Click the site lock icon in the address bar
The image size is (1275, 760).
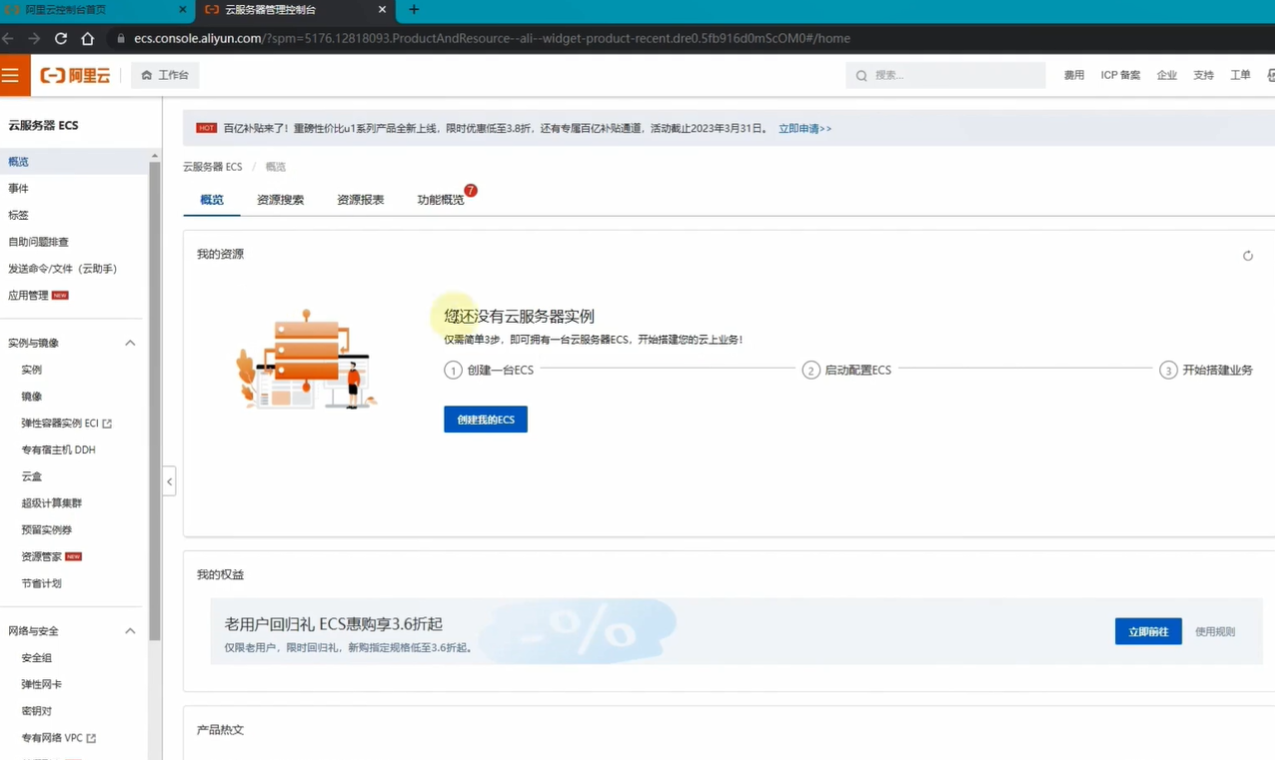(x=121, y=38)
